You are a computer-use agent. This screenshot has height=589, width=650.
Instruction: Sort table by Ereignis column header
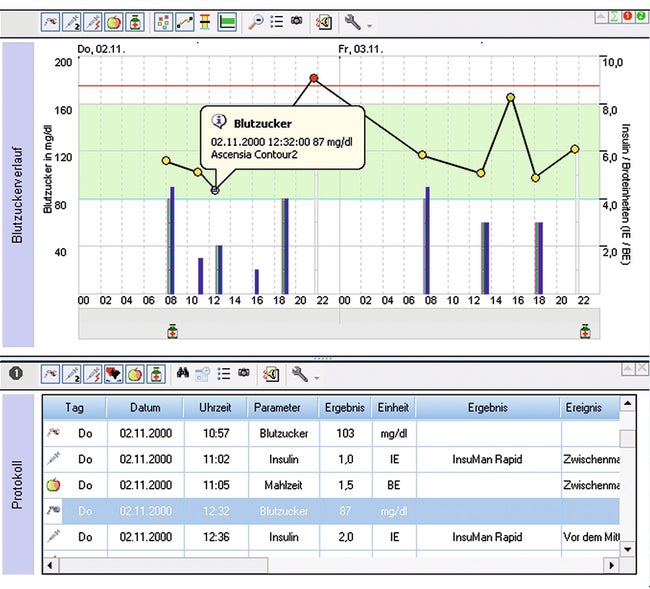tap(589, 407)
